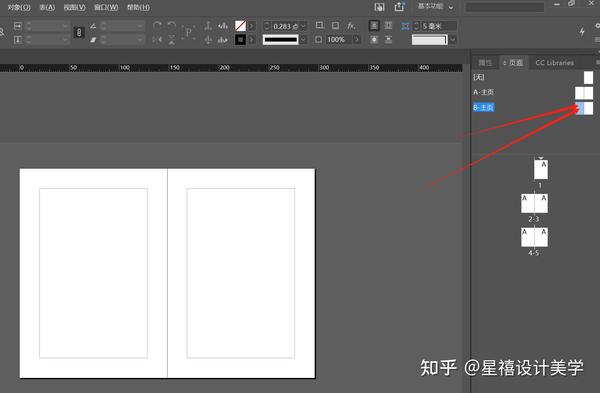Screen dimensions: 600x393
Task: Click the search field in the top bar
Action: [x=504, y=7]
